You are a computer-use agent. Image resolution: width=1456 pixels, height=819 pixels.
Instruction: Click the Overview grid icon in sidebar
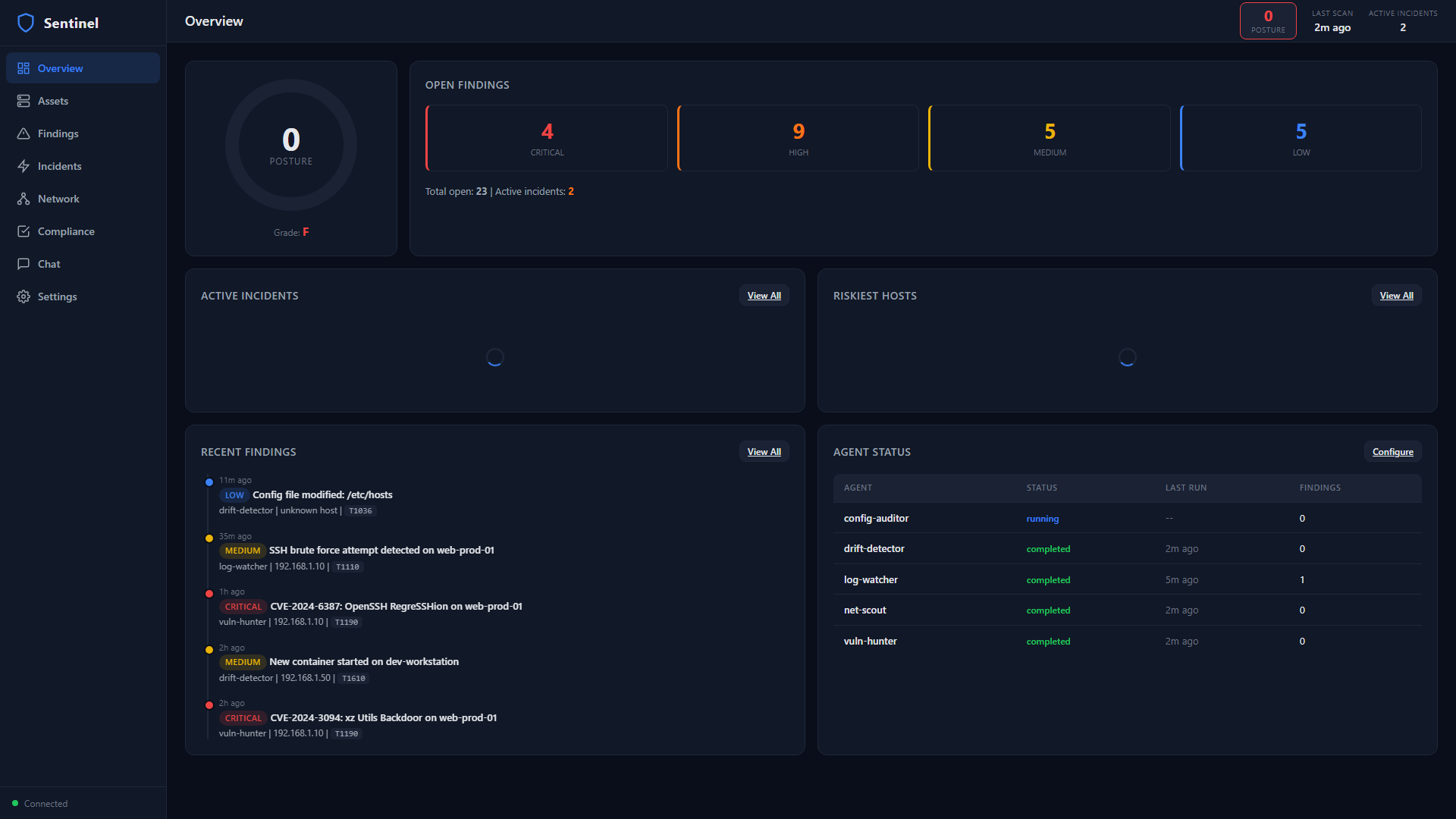click(x=24, y=67)
